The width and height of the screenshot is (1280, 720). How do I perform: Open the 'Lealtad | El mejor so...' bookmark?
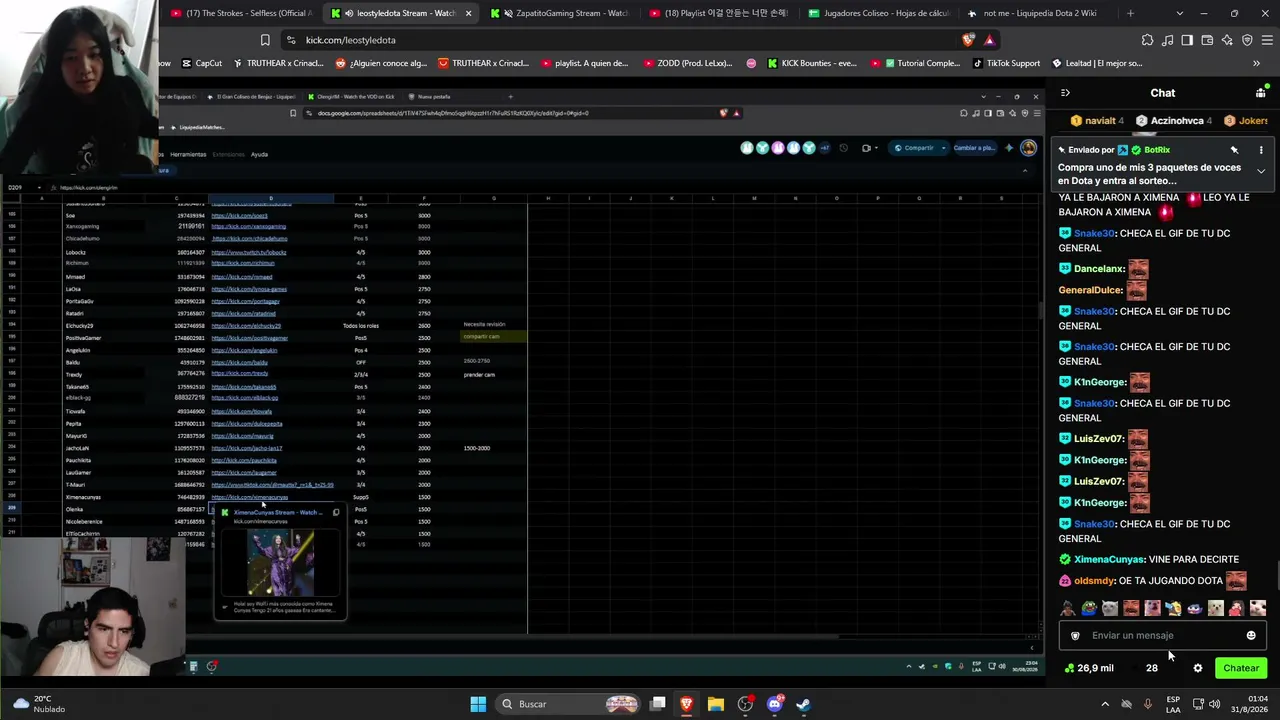tap(1095, 63)
